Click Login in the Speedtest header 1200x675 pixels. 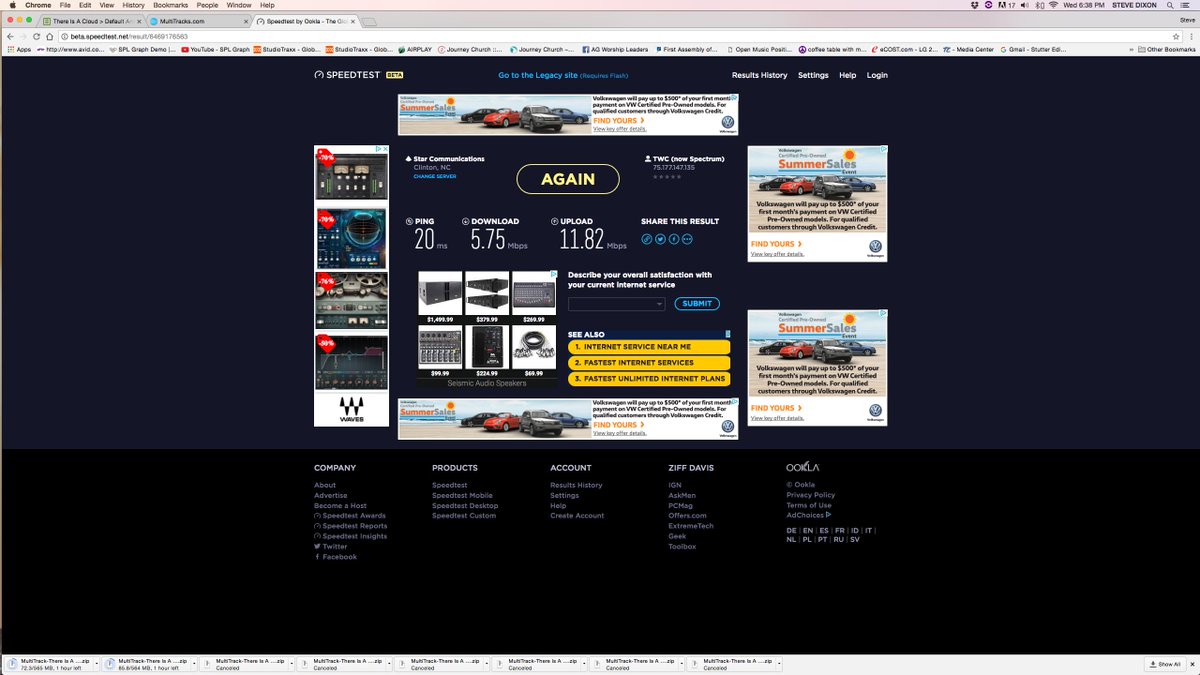(x=877, y=75)
